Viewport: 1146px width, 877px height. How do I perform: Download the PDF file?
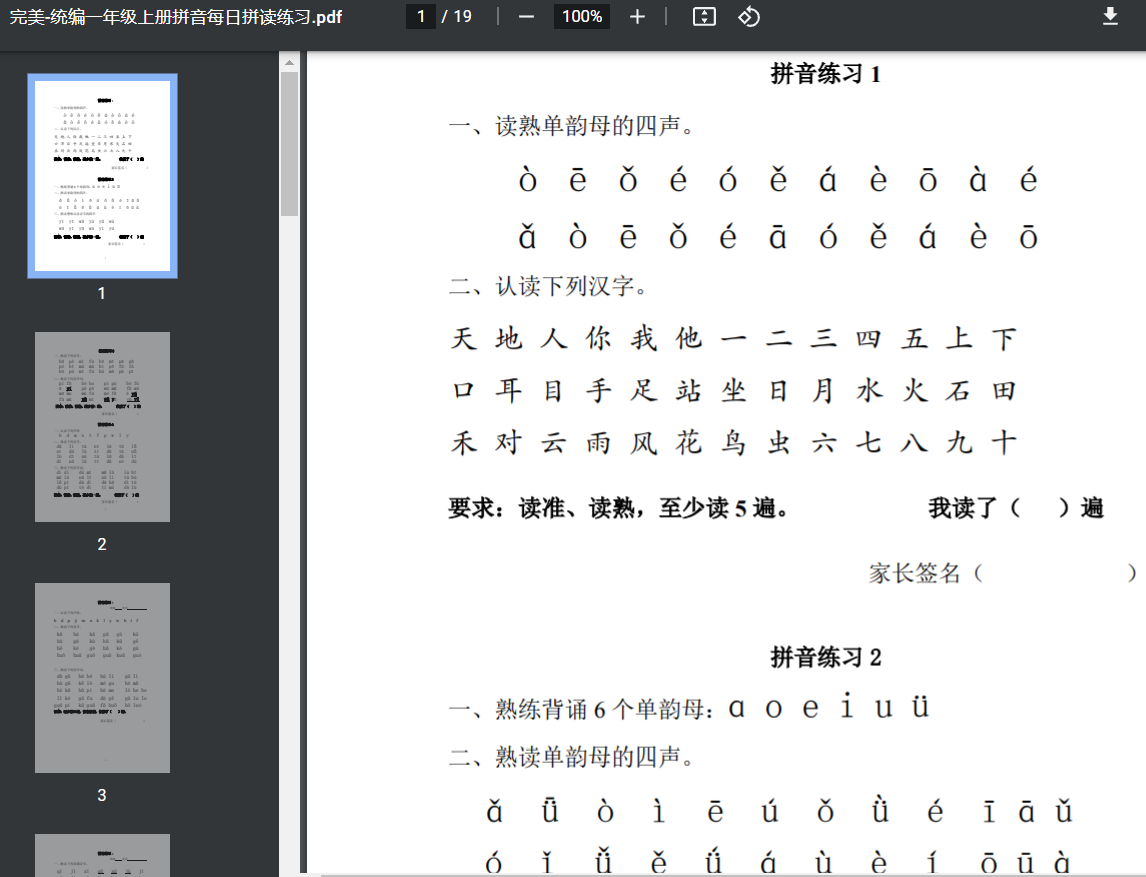point(1110,17)
